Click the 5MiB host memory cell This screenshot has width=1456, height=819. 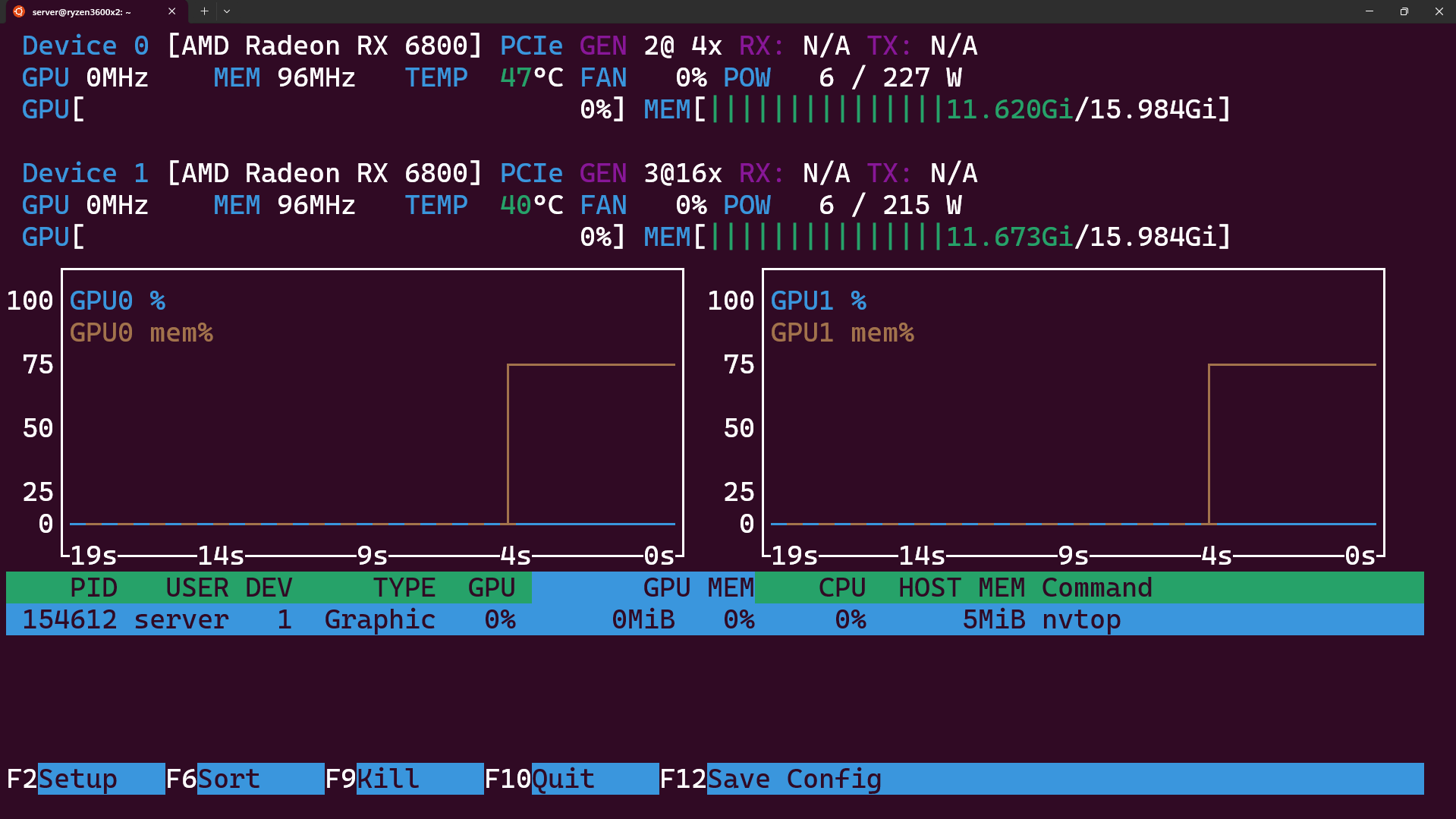click(x=994, y=619)
